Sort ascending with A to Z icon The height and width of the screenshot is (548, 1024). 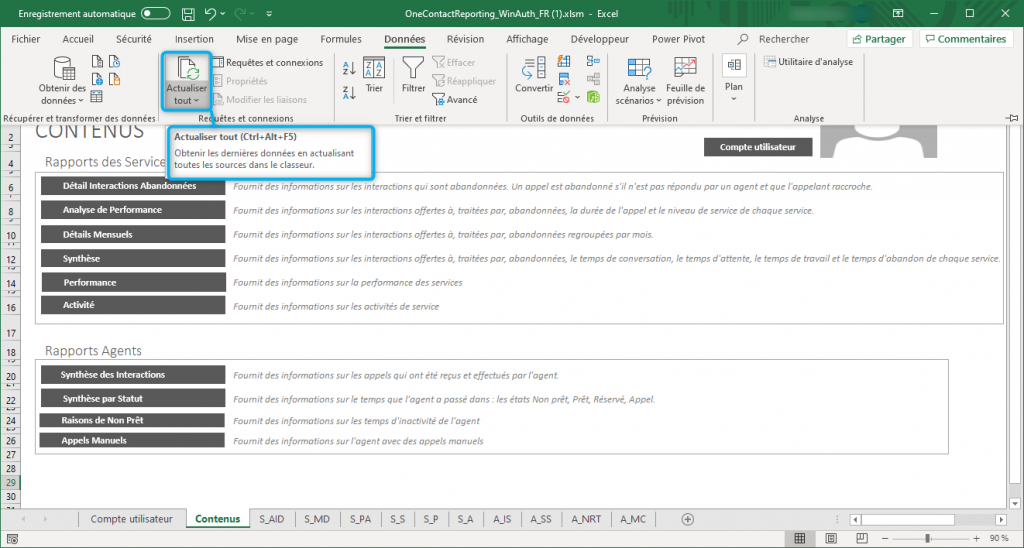tap(349, 67)
